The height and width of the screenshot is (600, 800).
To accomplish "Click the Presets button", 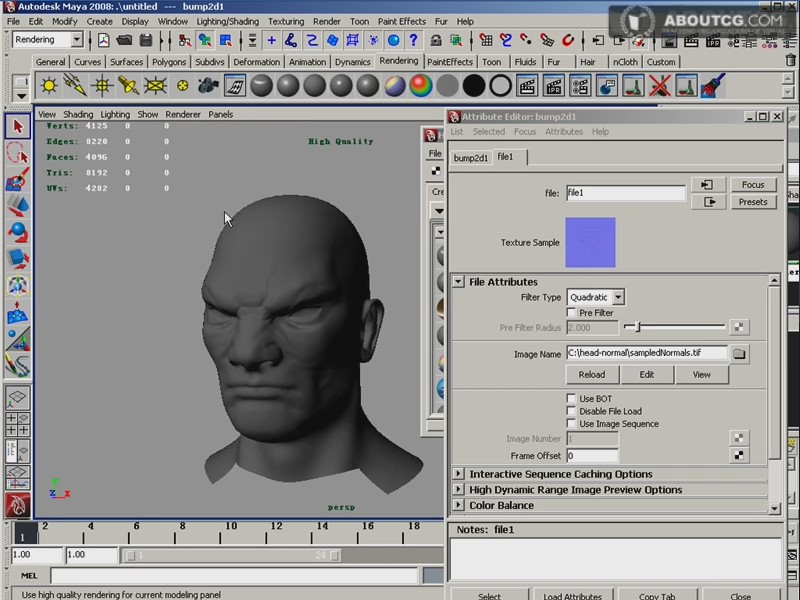I will pyautogui.click(x=753, y=202).
